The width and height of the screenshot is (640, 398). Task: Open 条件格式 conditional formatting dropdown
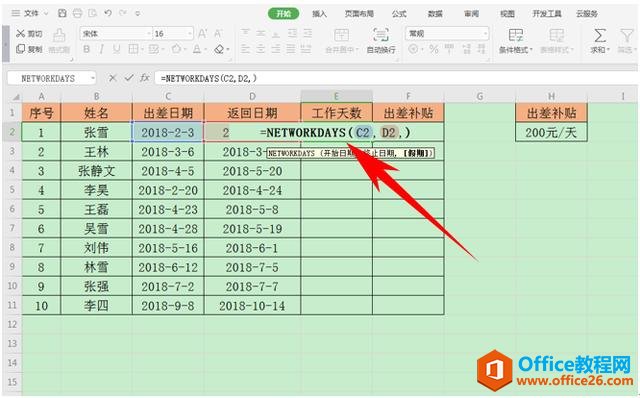tap(516, 41)
